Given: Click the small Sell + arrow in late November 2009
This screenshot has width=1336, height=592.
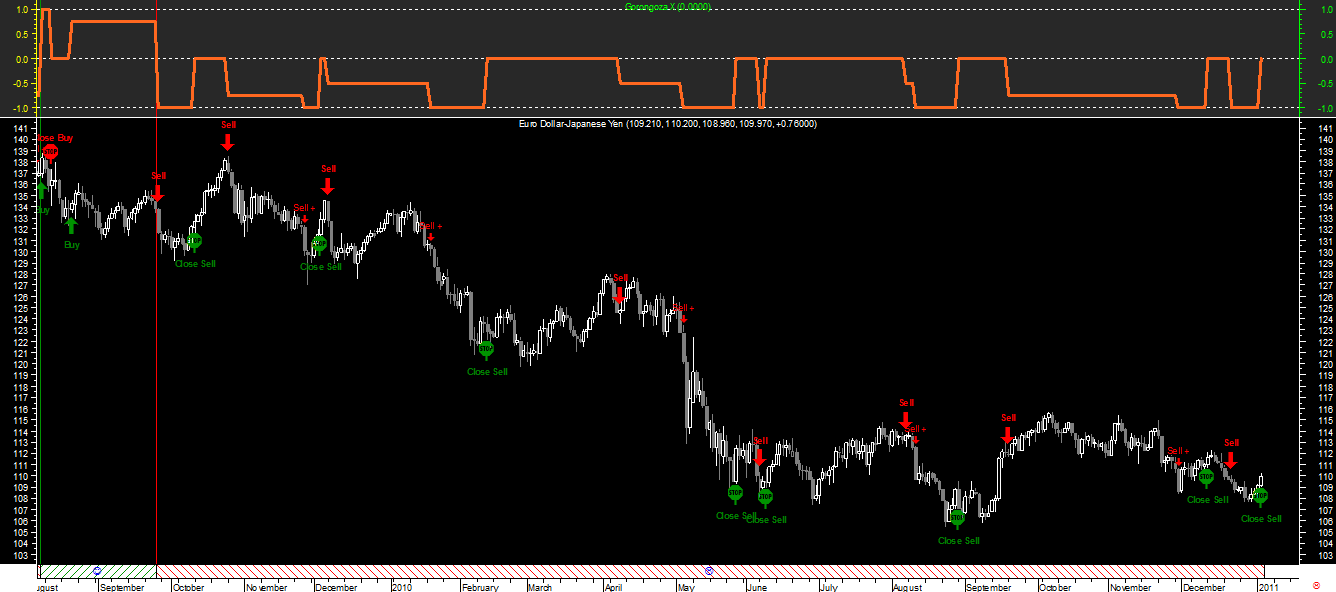Looking at the screenshot, I should (x=304, y=219).
